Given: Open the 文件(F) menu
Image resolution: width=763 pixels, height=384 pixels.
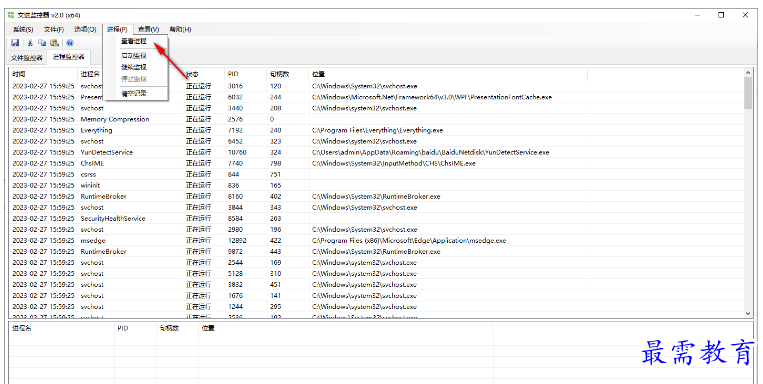Looking at the screenshot, I should coord(54,30).
